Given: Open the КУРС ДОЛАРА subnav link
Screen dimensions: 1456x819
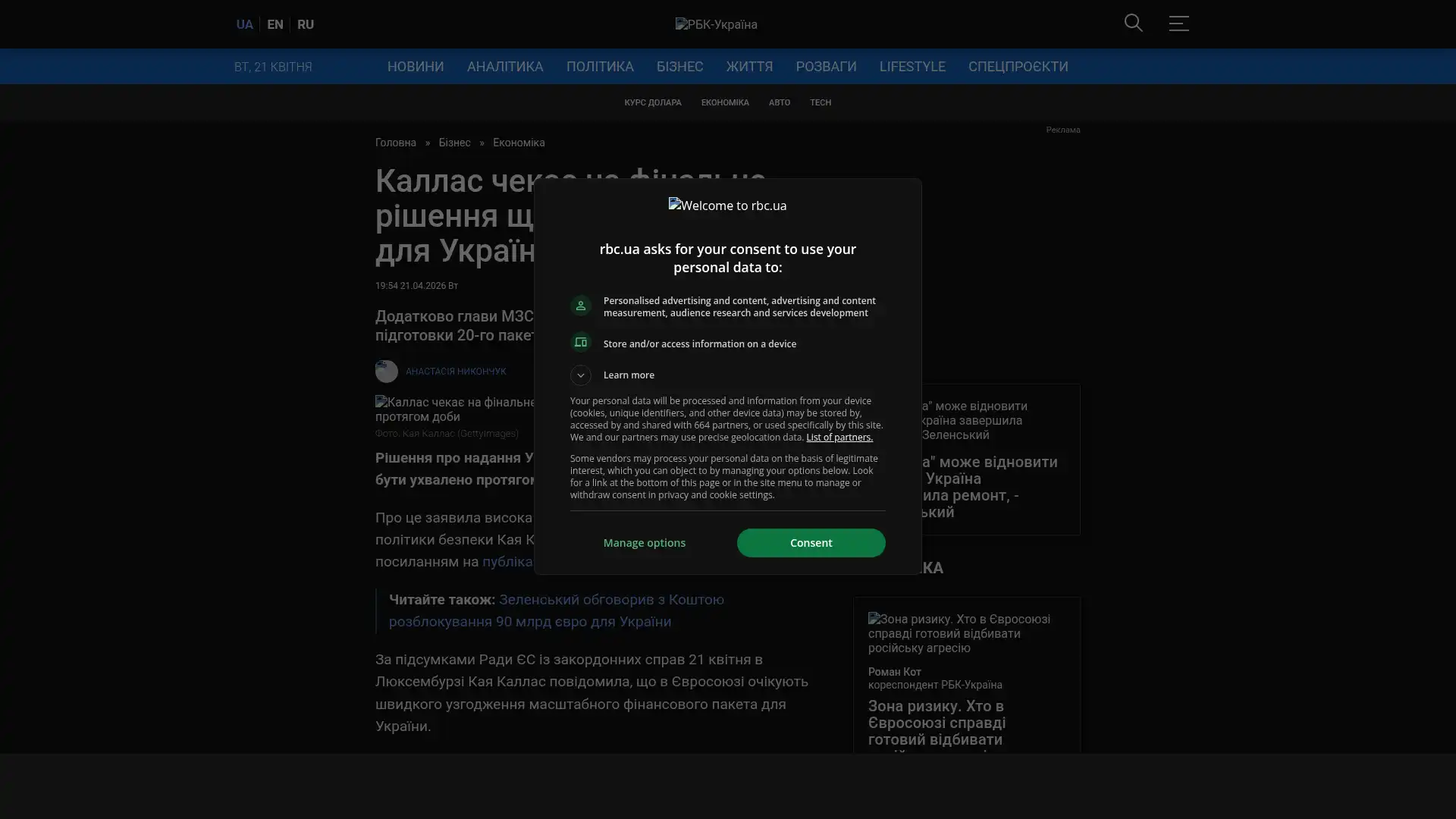Looking at the screenshot, I should 652,102.
